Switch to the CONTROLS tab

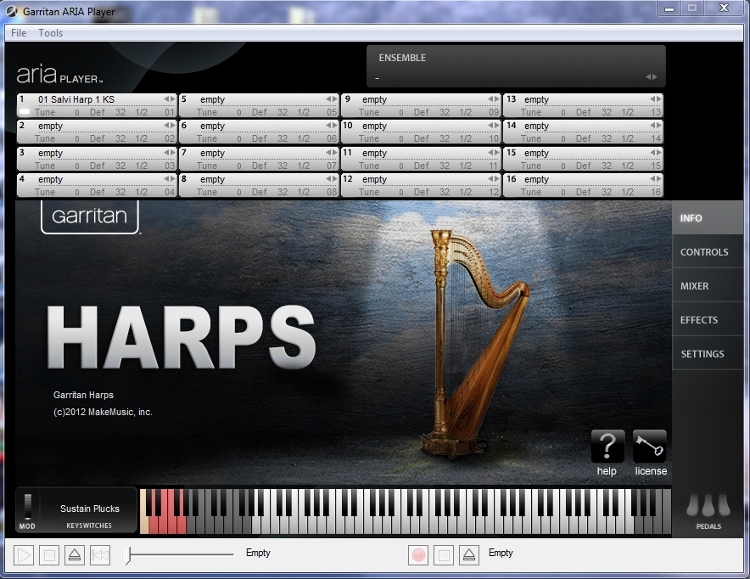(x=707, y=252)
